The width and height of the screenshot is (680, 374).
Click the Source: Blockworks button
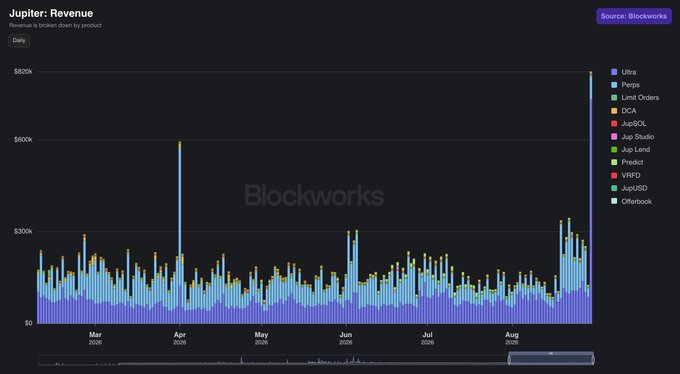[x=634, y=16]
